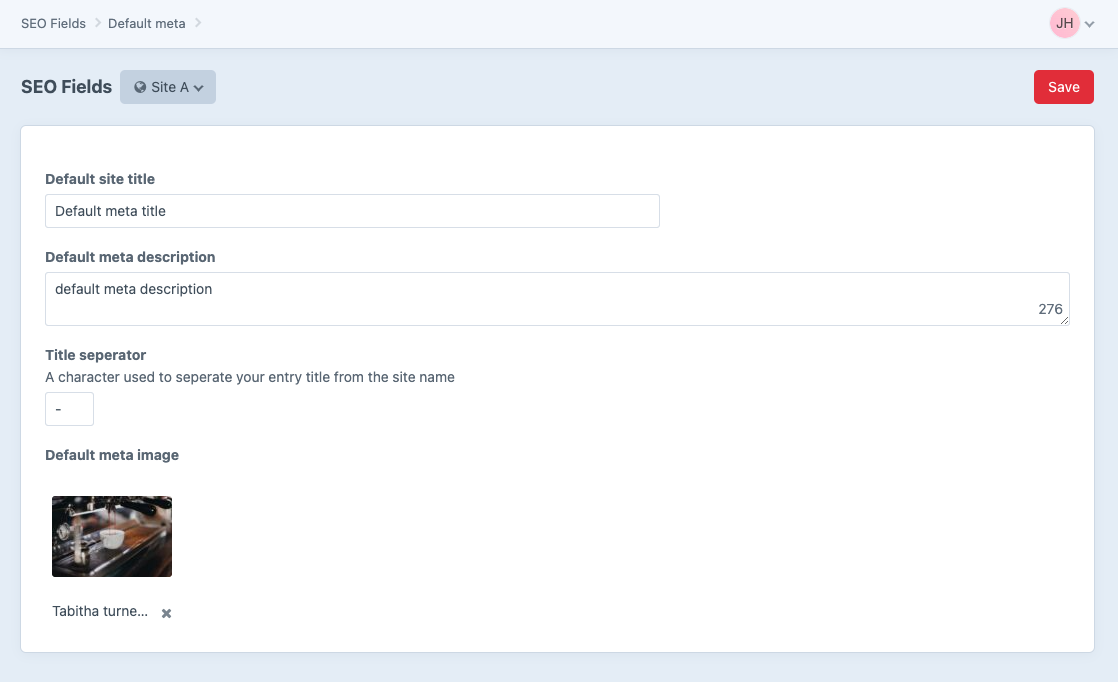Click the chevron after SEO Fields breadcrumb
1118x682 pixels.
[x=98, y=23]
